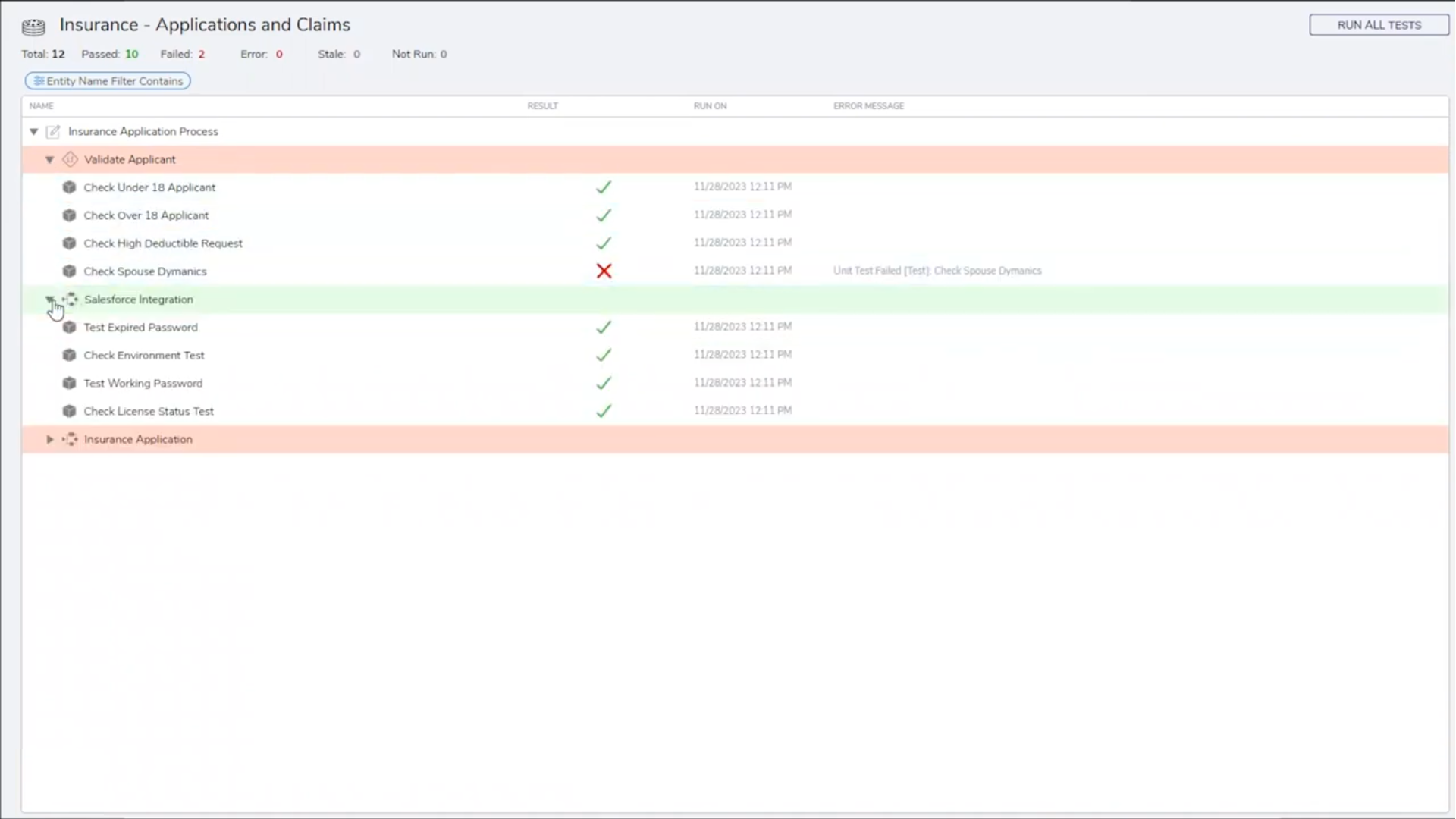Collapse the Salesforce Integration group
Viewport: 1456px width, 819px height.
click(50, 300)
